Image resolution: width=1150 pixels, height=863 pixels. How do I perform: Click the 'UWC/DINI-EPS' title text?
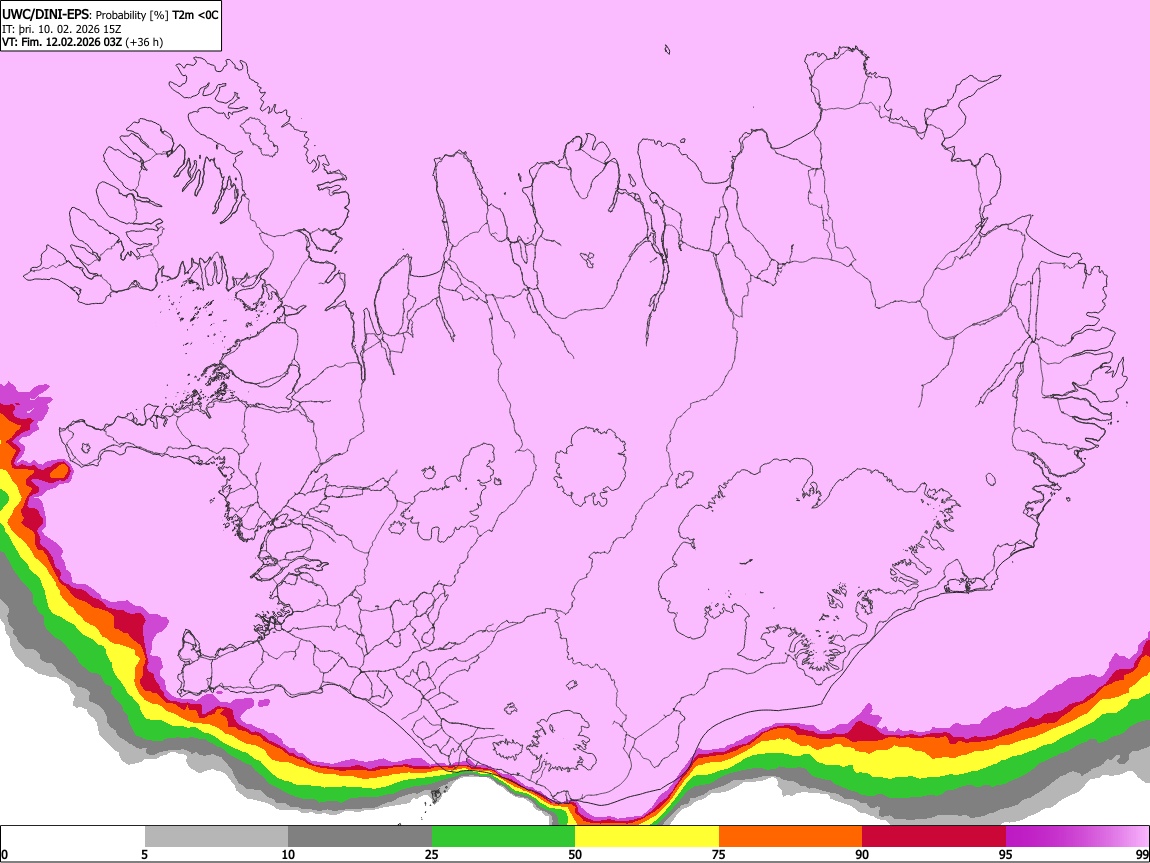click(x=46, y=14)
